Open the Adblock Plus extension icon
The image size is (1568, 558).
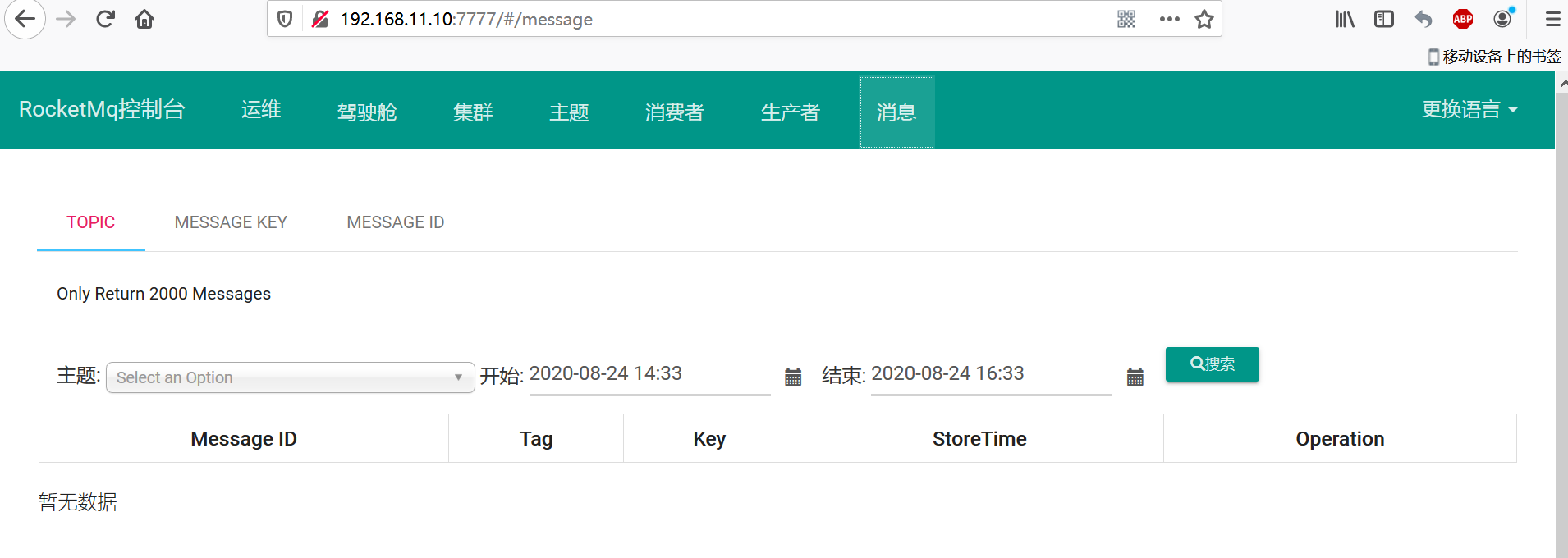point(1463,19)
